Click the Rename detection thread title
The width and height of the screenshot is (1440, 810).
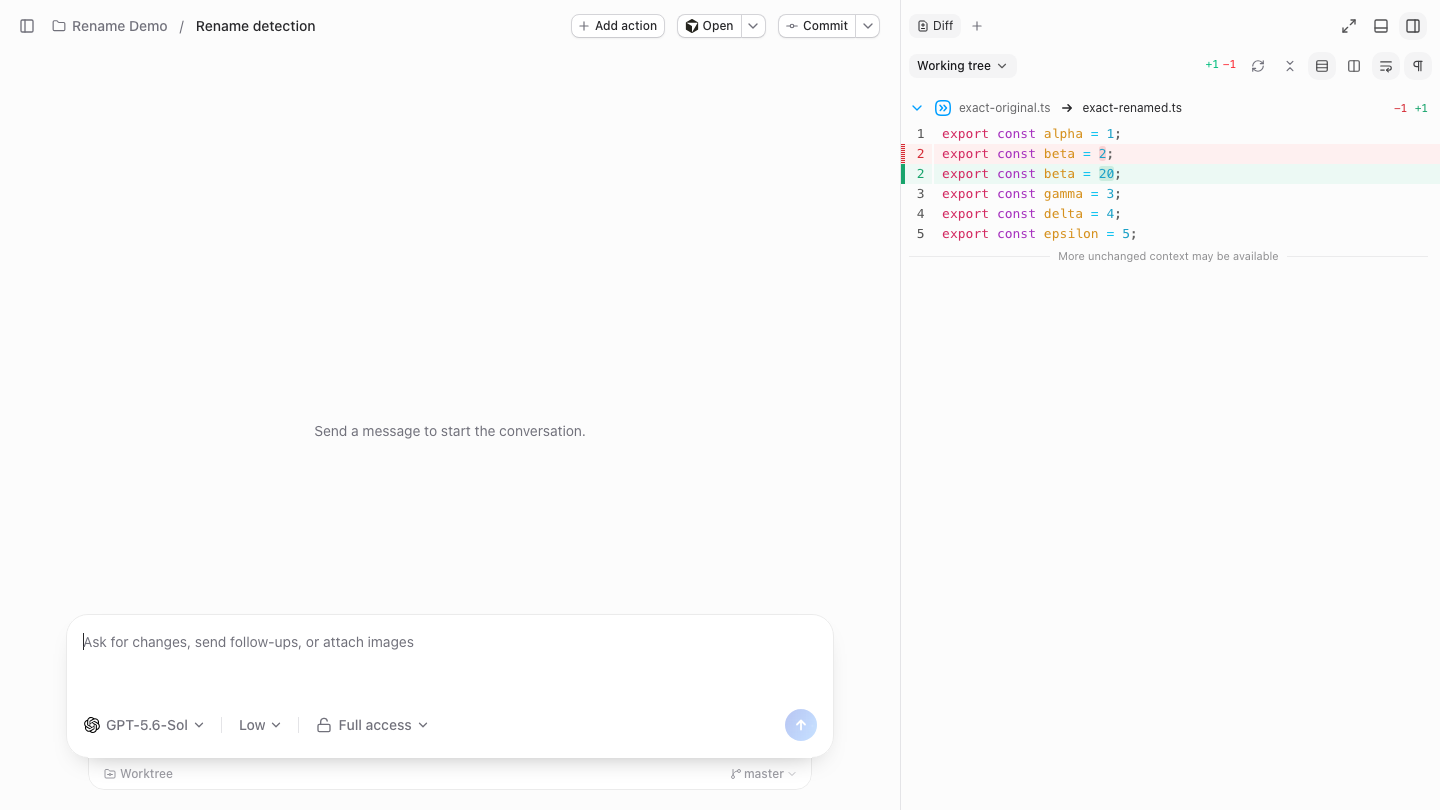pyautogui.click(x=256, y=26)
